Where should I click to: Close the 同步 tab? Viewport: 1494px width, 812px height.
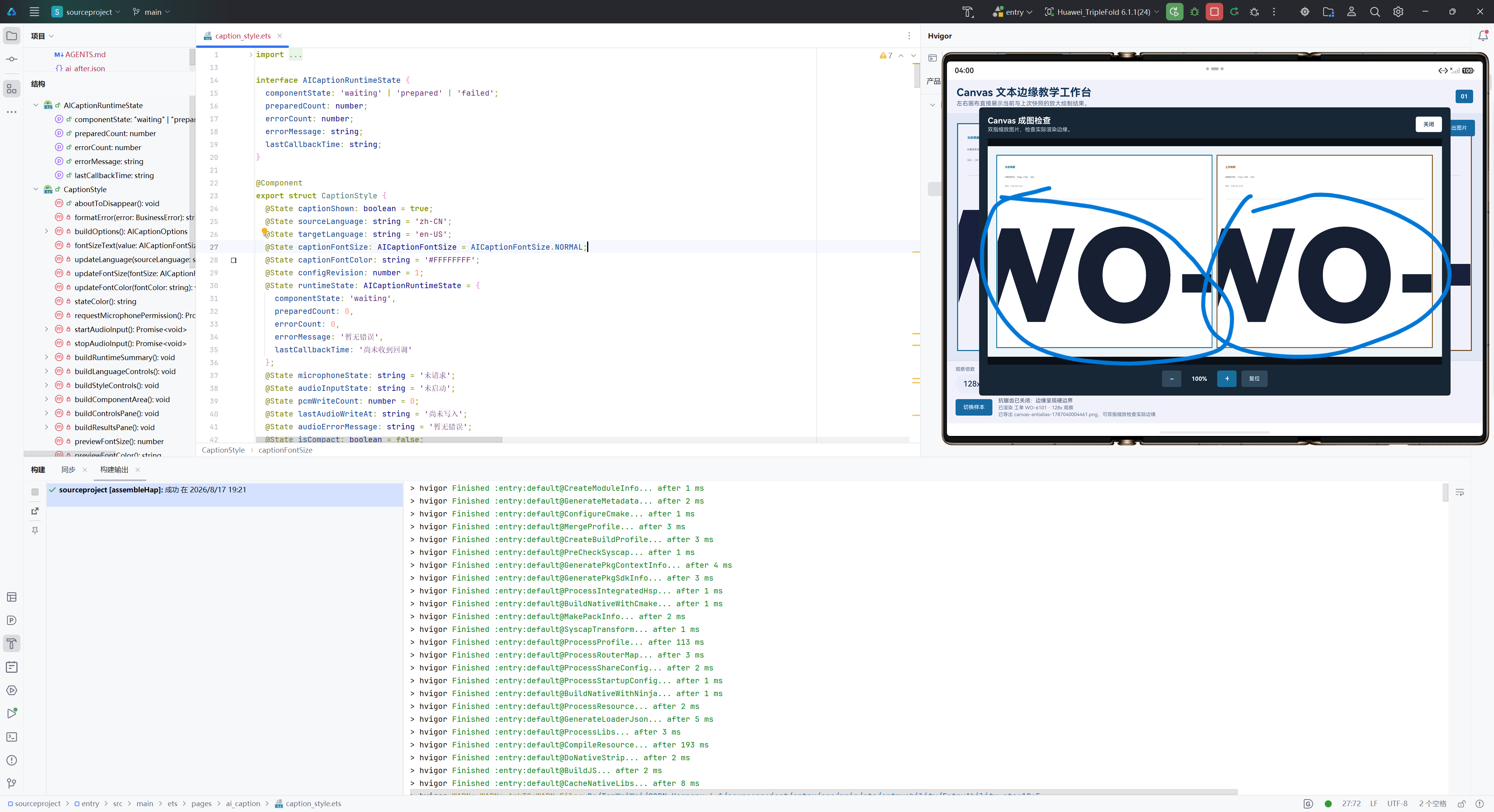[85, 469]
